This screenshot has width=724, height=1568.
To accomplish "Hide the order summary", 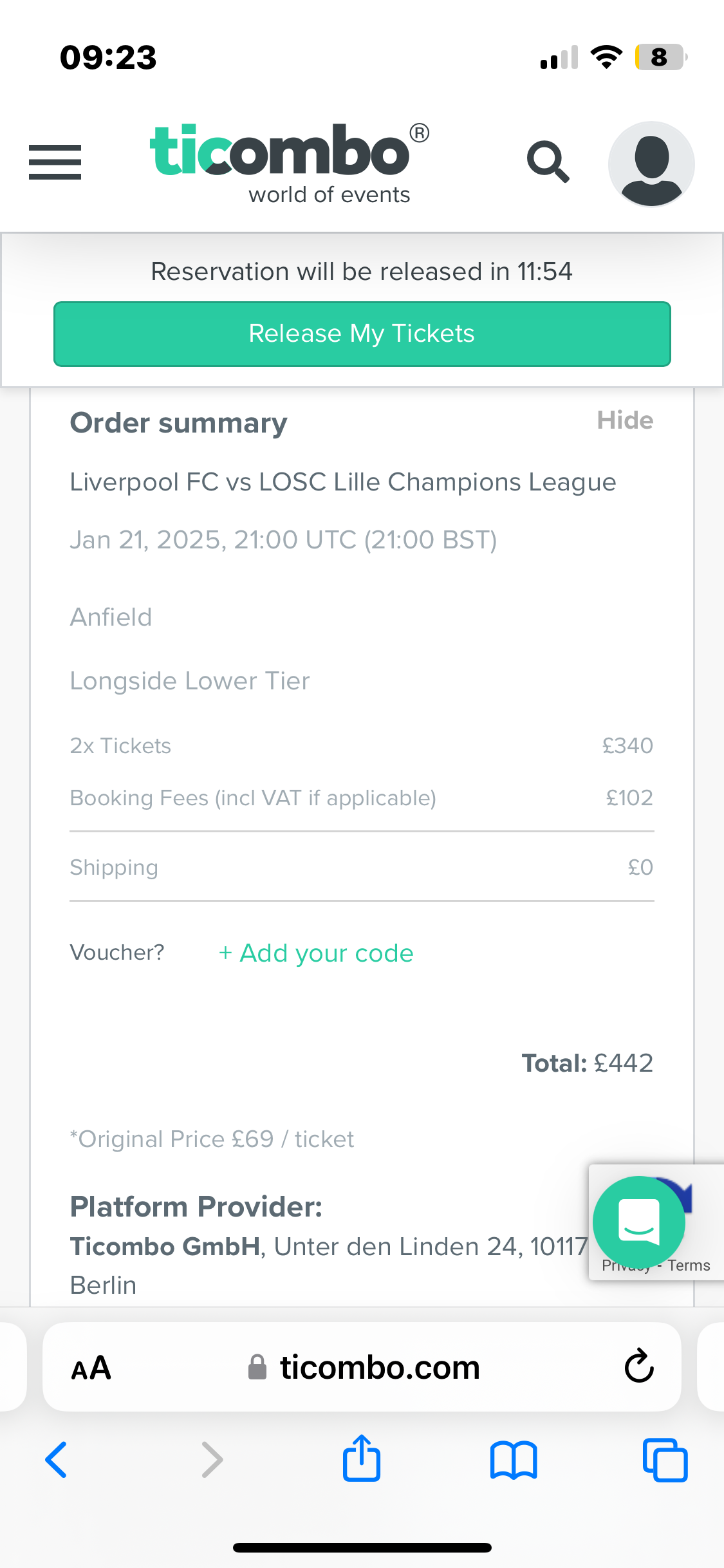I will (x=625, y=420).
